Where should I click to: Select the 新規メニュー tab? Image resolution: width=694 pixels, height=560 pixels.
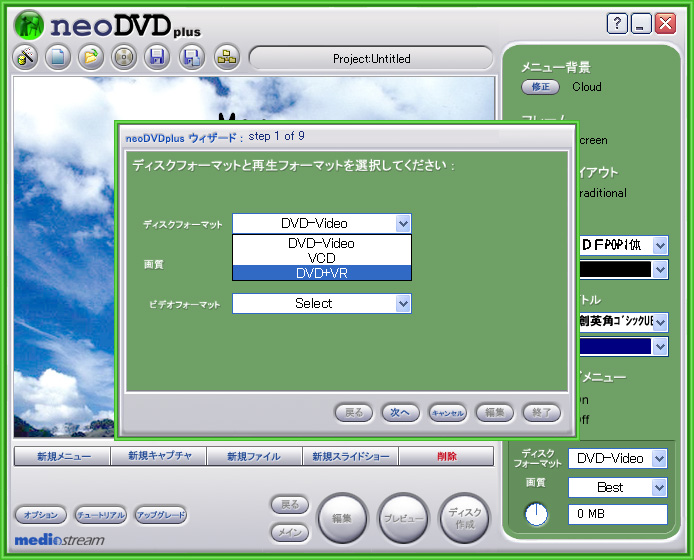coord(62,456)
